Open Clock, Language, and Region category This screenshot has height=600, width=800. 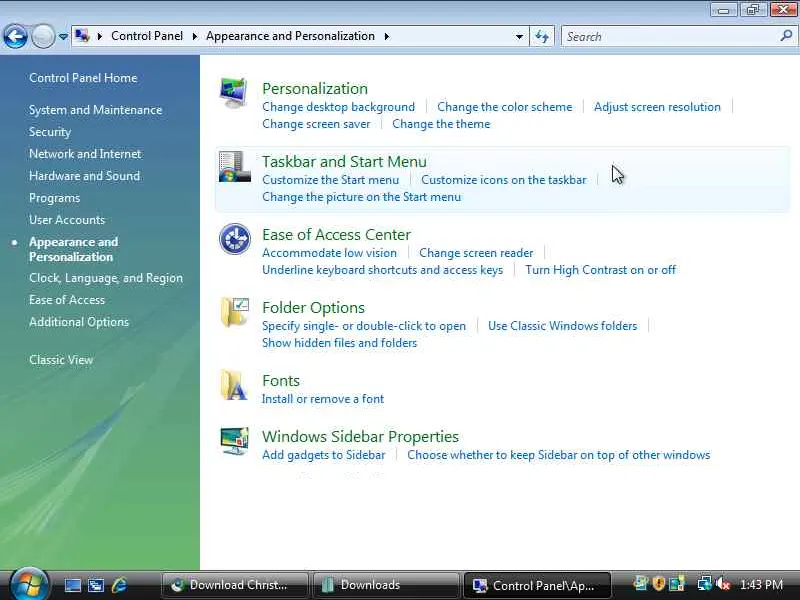(x=106, y=278)
